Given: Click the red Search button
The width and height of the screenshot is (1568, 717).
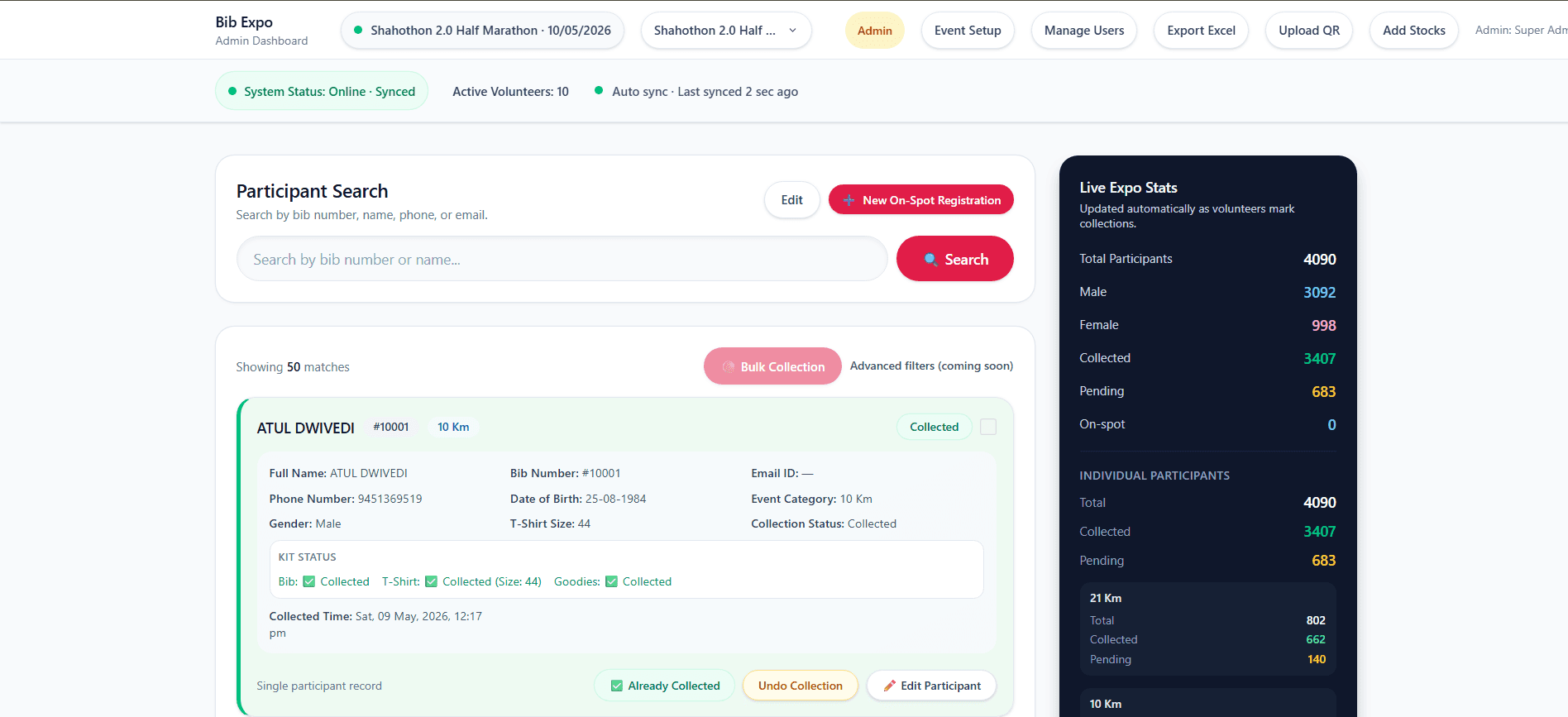Looking at the screenshot, I should 955,259.
